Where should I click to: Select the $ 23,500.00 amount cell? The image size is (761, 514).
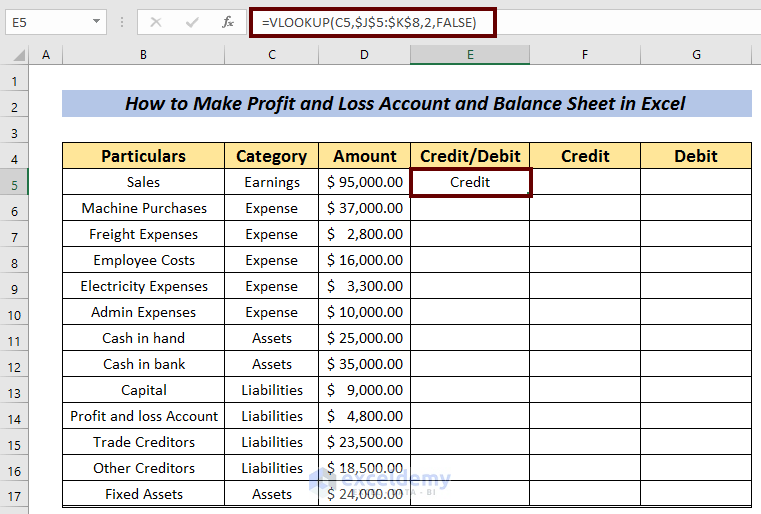point(364,442)
